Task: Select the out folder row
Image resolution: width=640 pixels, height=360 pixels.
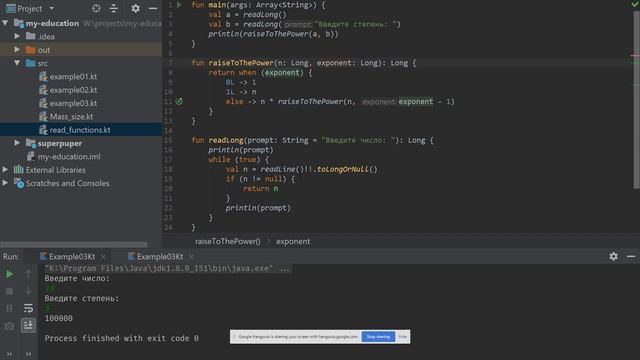Action: 81,50
